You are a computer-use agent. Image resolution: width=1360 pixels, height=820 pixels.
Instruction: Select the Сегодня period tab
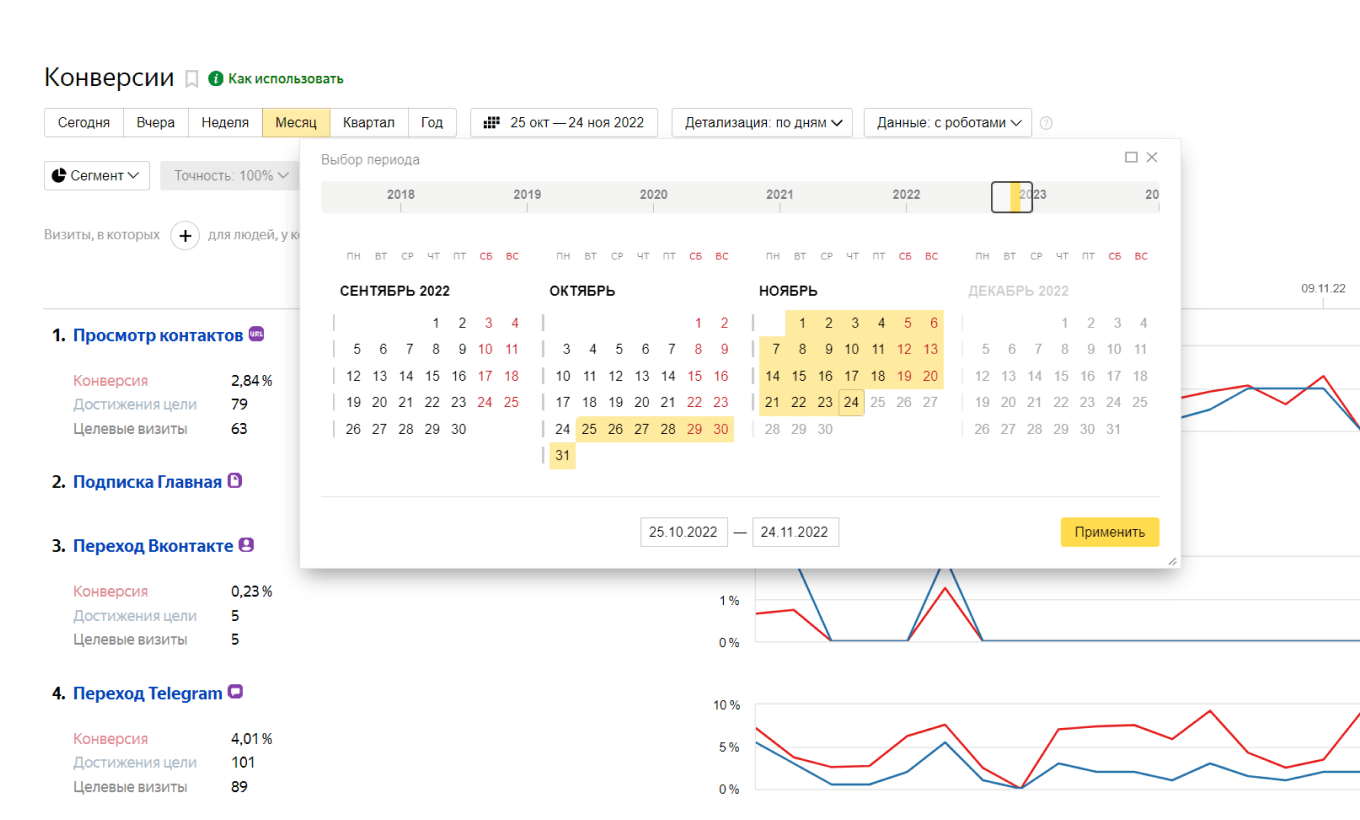pyautogui.click(x=84, y=123)
